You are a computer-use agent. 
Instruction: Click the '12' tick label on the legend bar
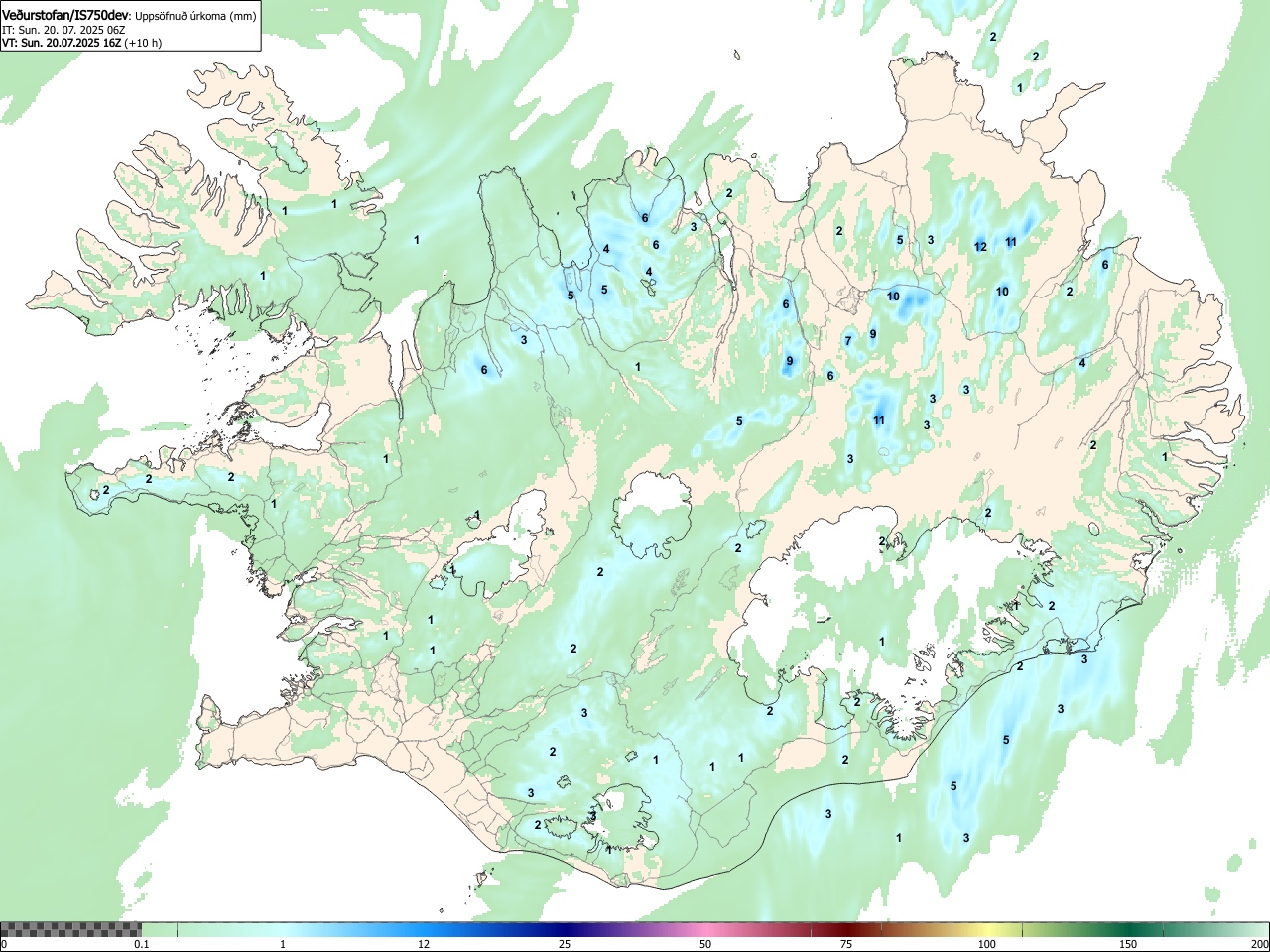pos(424,944)
